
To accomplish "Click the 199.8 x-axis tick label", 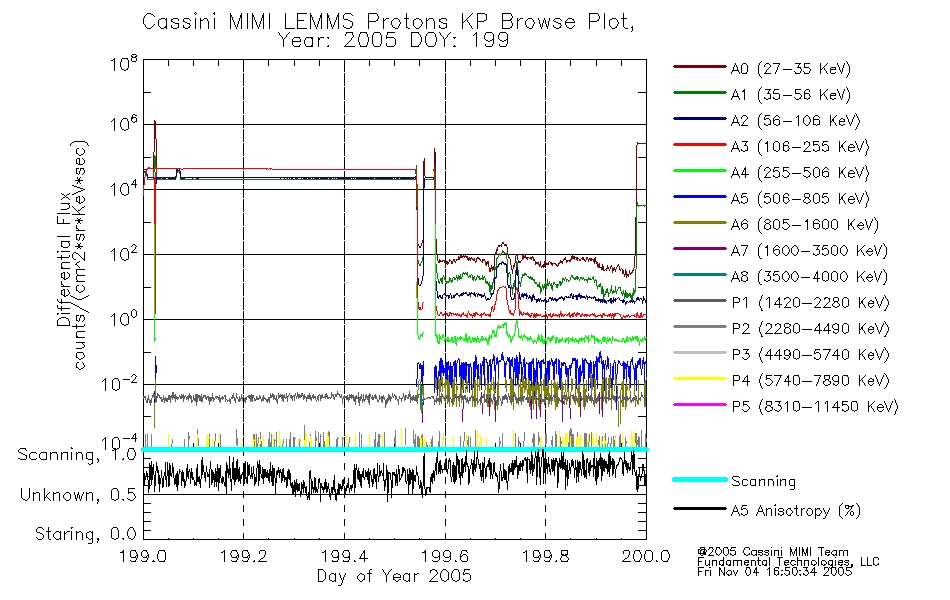I will click(x=545, y=556).
